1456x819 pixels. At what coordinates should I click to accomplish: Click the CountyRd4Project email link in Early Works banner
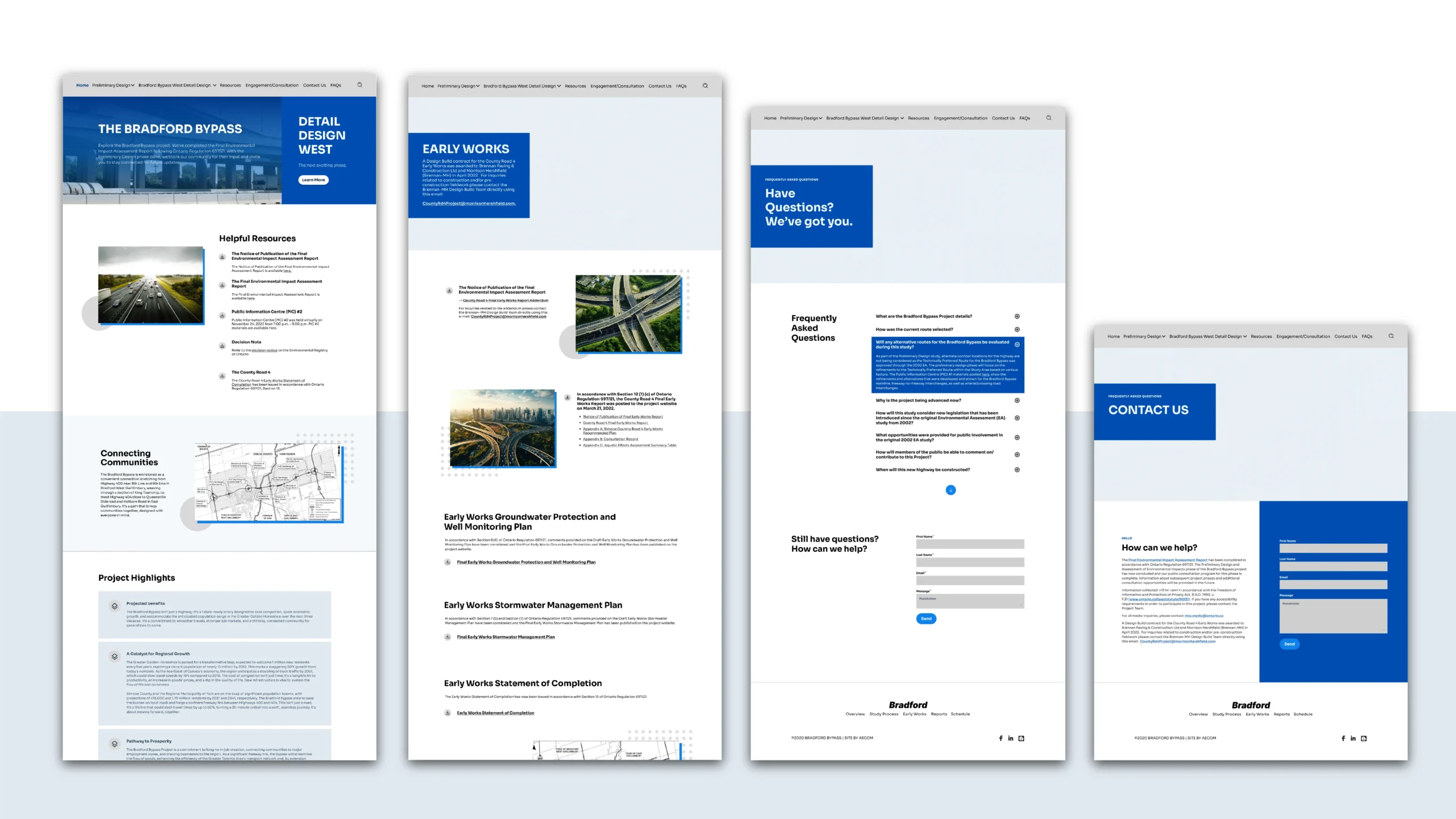[469, 204]
